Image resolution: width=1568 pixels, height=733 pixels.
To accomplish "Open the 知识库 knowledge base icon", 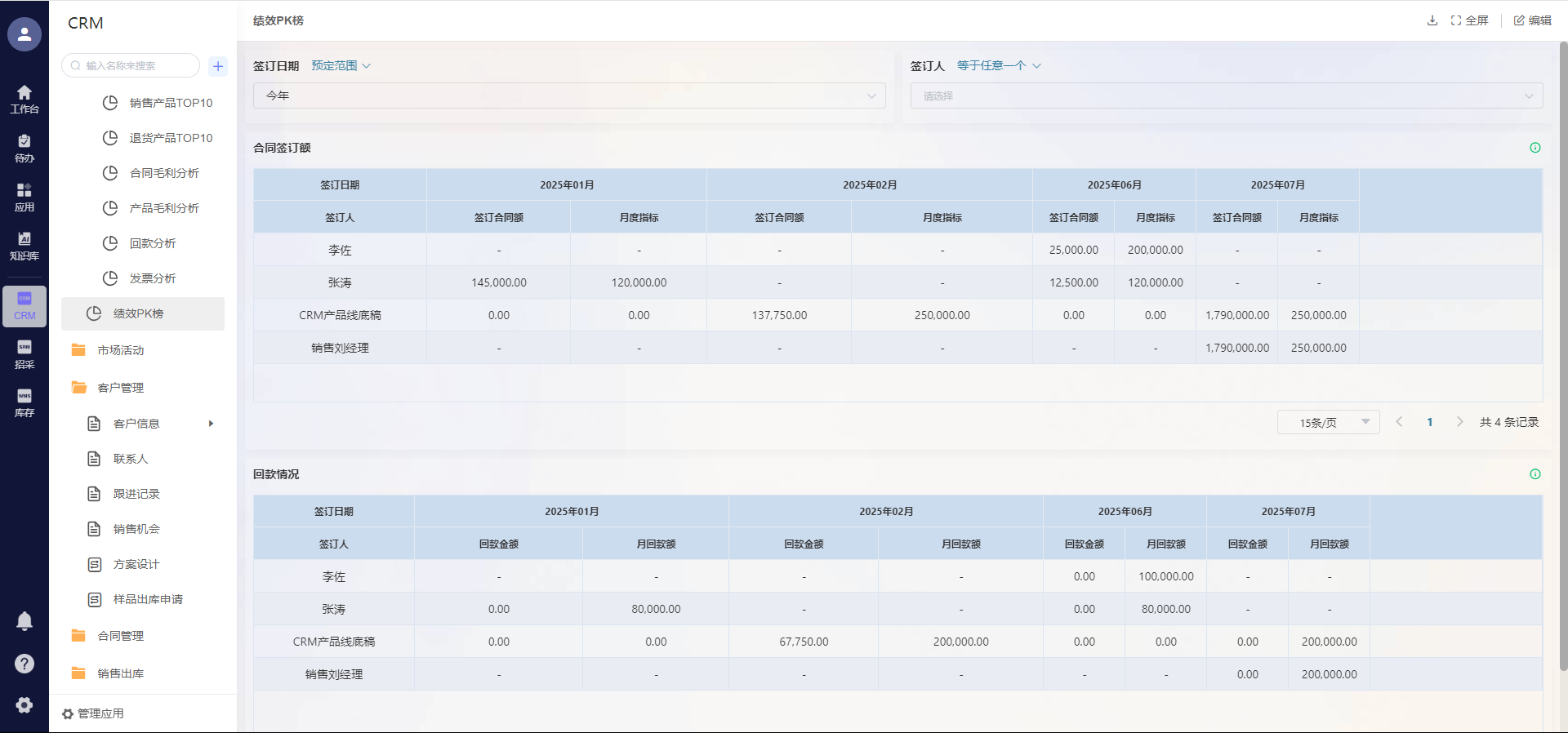I will pos(24,246).
